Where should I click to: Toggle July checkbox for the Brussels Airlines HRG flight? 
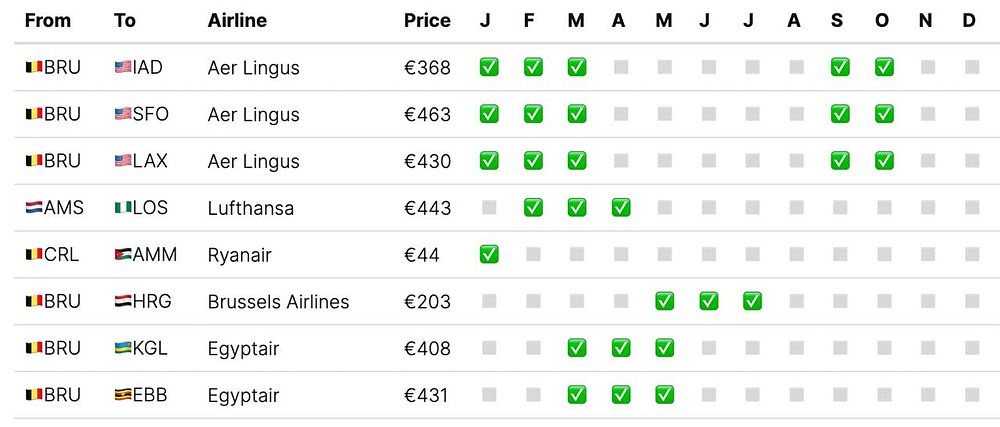pos(752,301)
